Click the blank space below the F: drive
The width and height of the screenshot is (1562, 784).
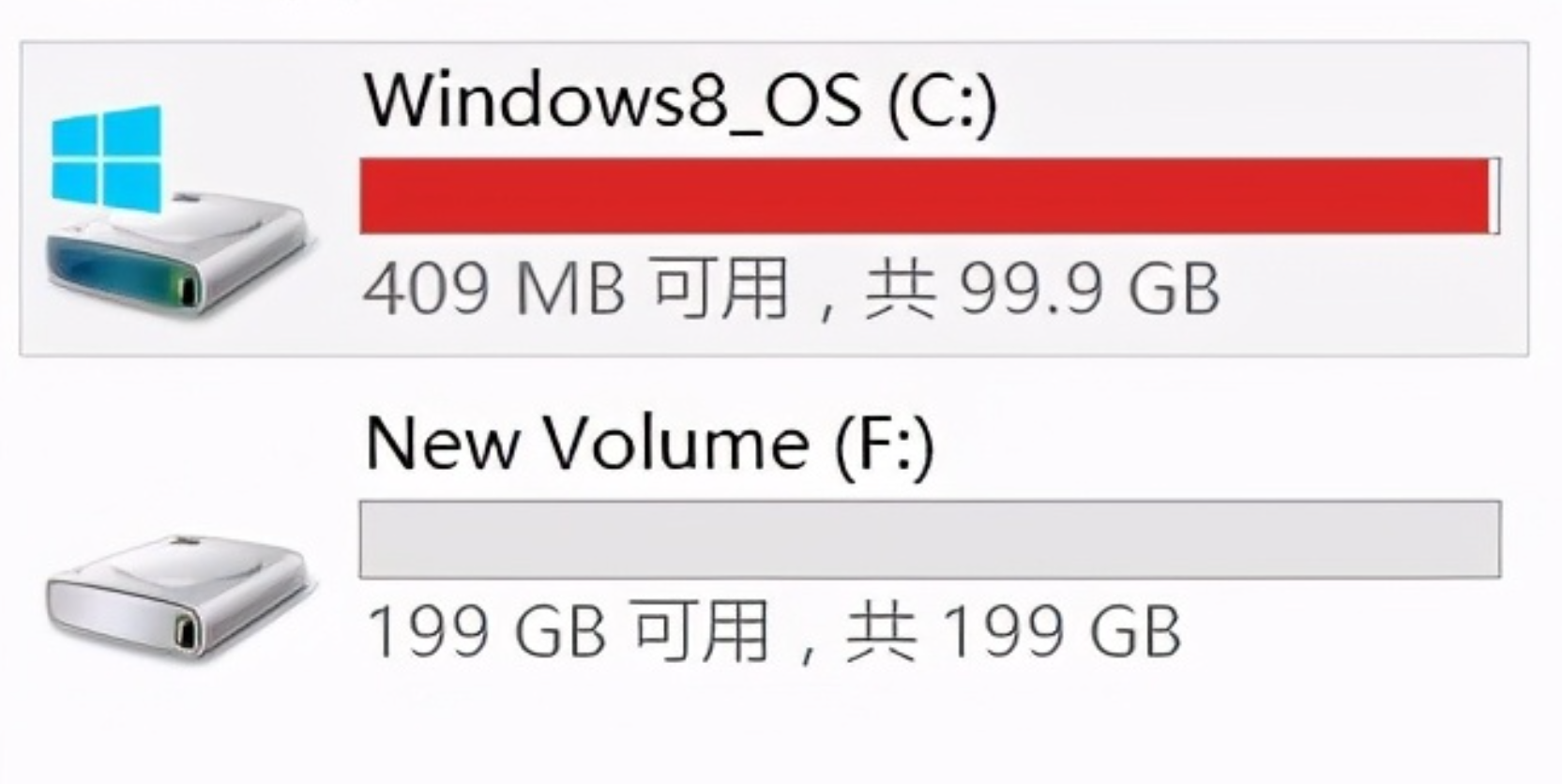point(779,731)
